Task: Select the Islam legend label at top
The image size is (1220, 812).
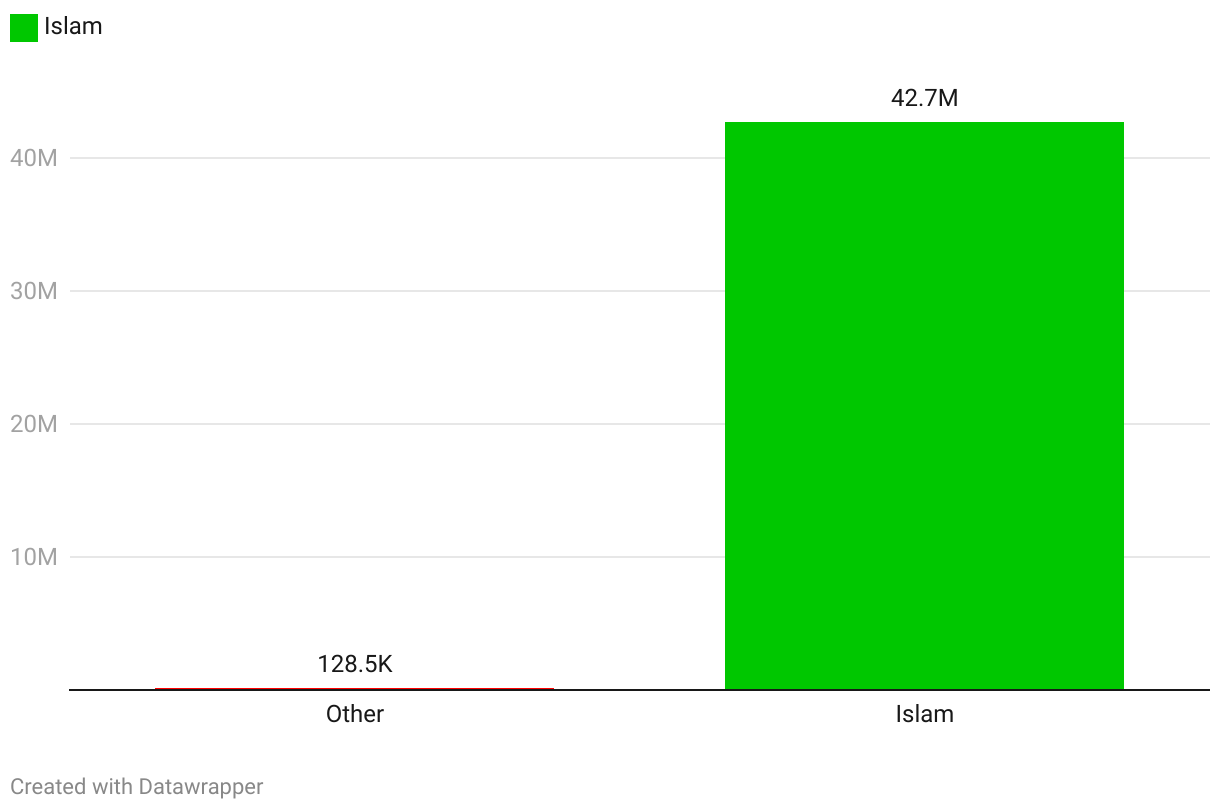Action: coord(73,27)
